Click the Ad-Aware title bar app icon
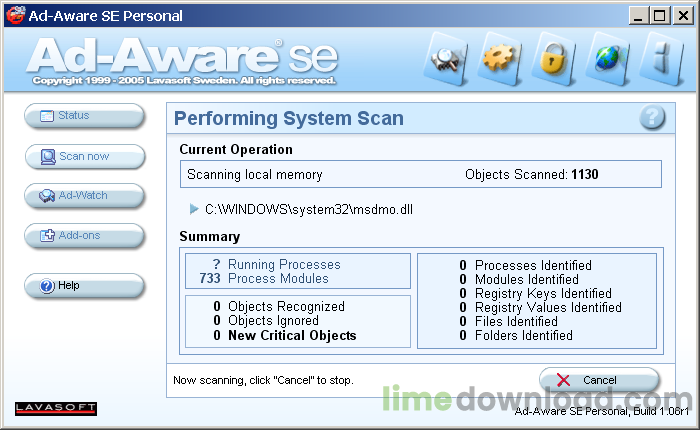The height and width of the screenshot is (430, 700). click(x=15, y=16)
